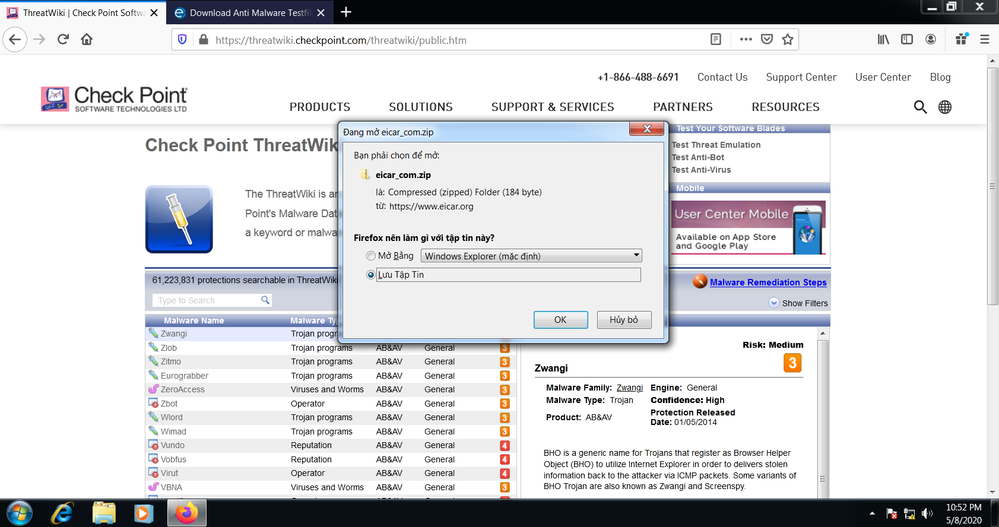The height and width of the screenshot is (527, 999).
Task: Click OK in the download dialog
Action: click(x=560, y=320)
